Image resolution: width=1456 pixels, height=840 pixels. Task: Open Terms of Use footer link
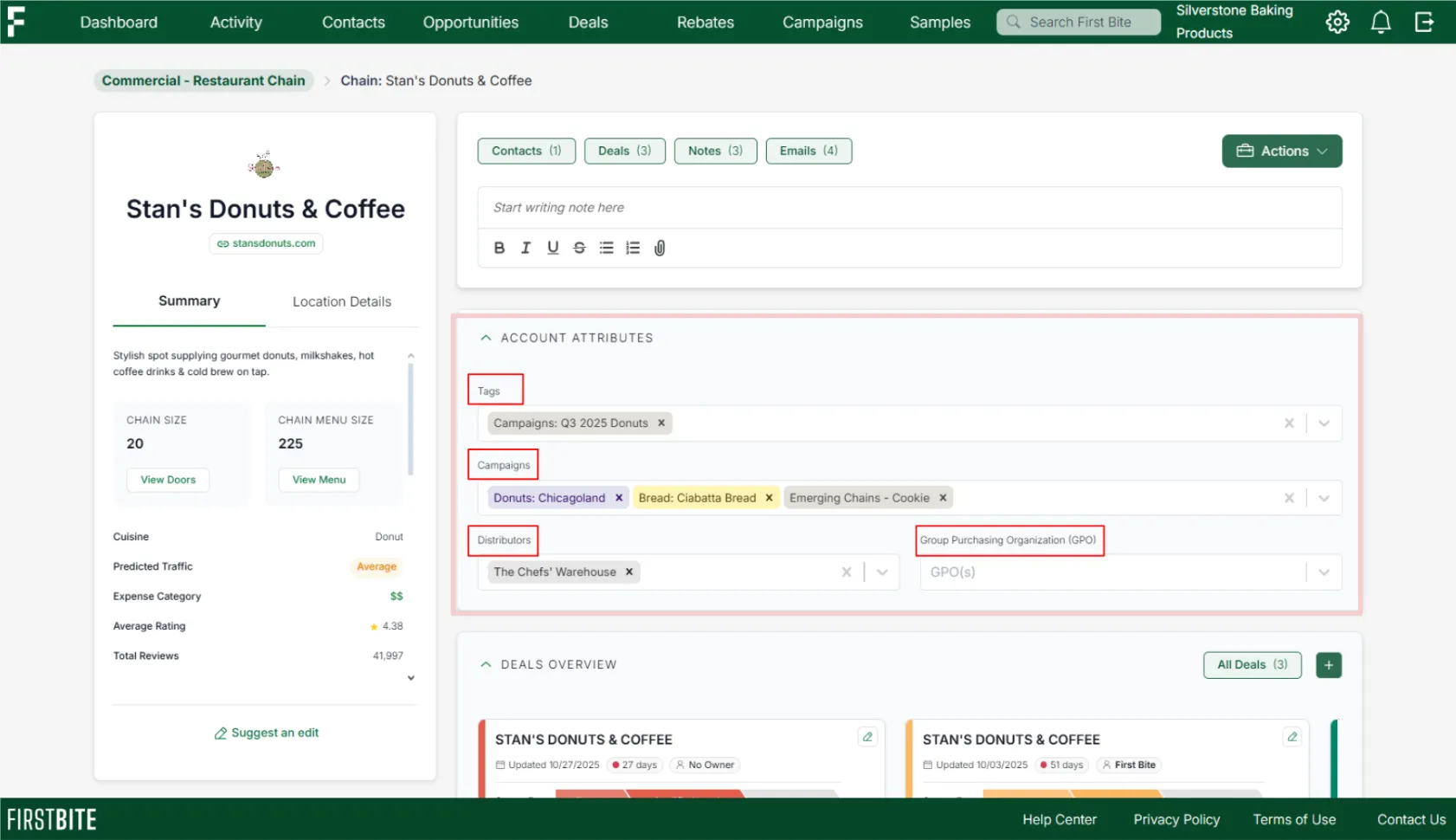point(1294,819)
